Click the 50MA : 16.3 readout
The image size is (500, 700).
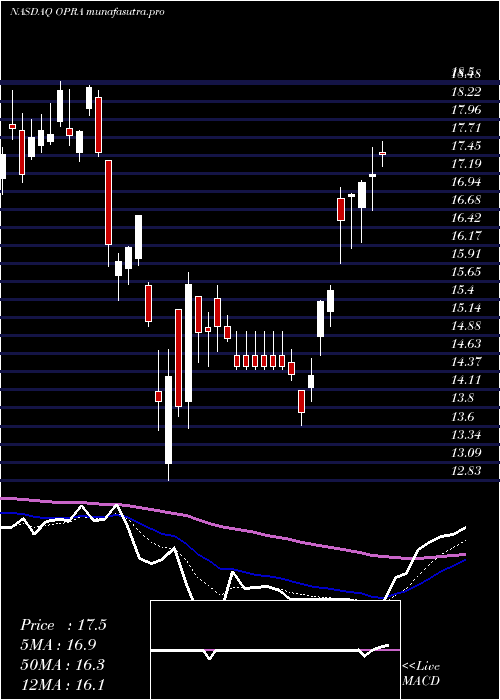coord(62,664)
